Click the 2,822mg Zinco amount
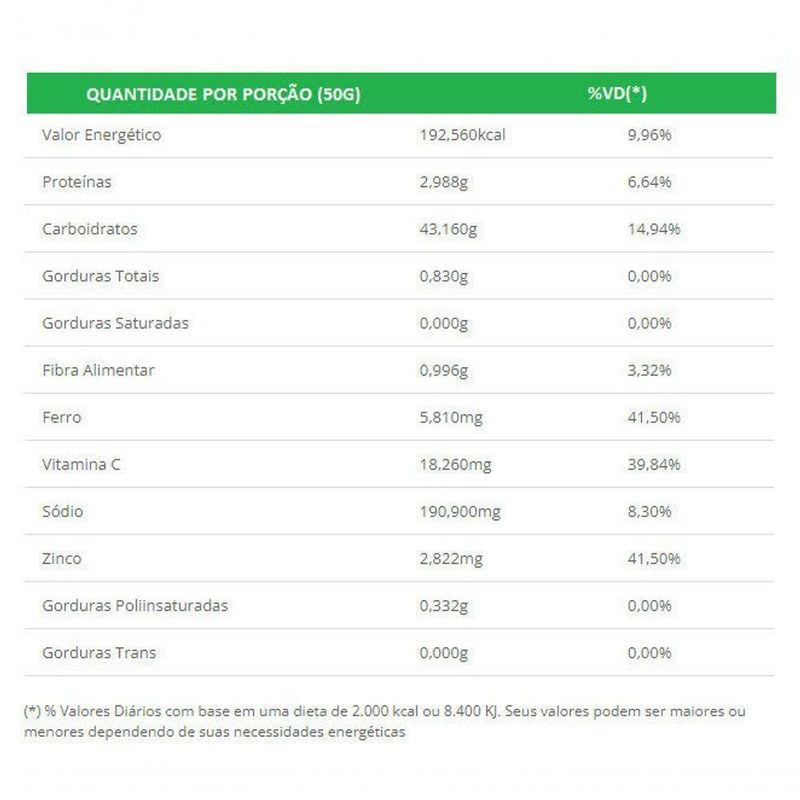This screenshot has height=800, width=800. click(x=451, y=559)
